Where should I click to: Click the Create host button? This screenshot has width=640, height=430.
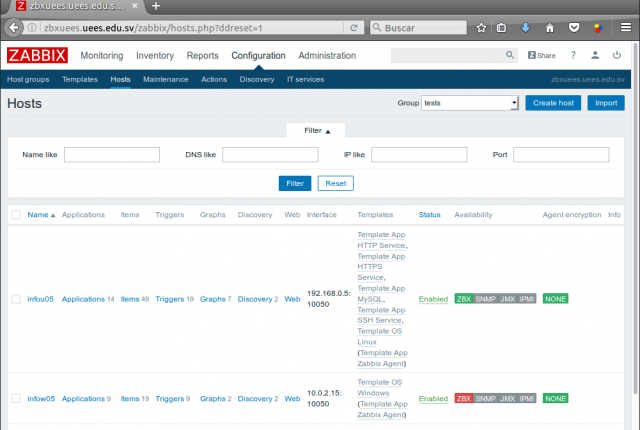point(553,103)
